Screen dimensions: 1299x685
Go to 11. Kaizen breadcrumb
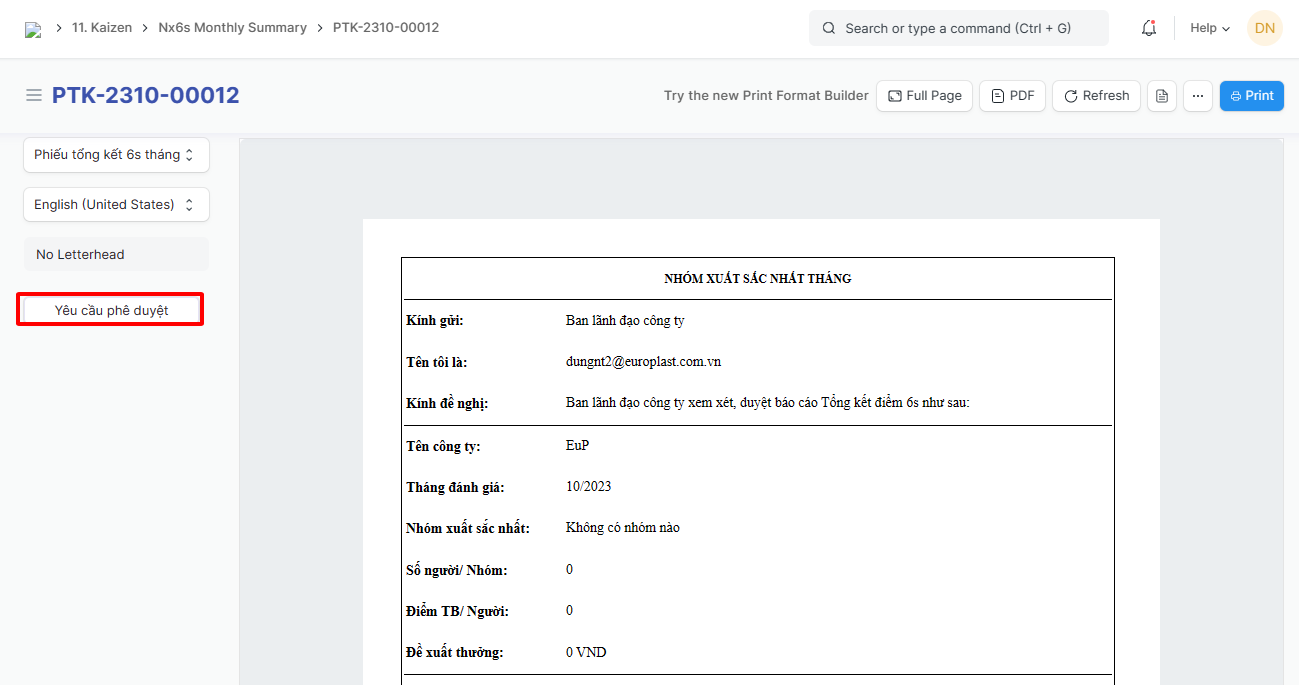coord(102,28)
